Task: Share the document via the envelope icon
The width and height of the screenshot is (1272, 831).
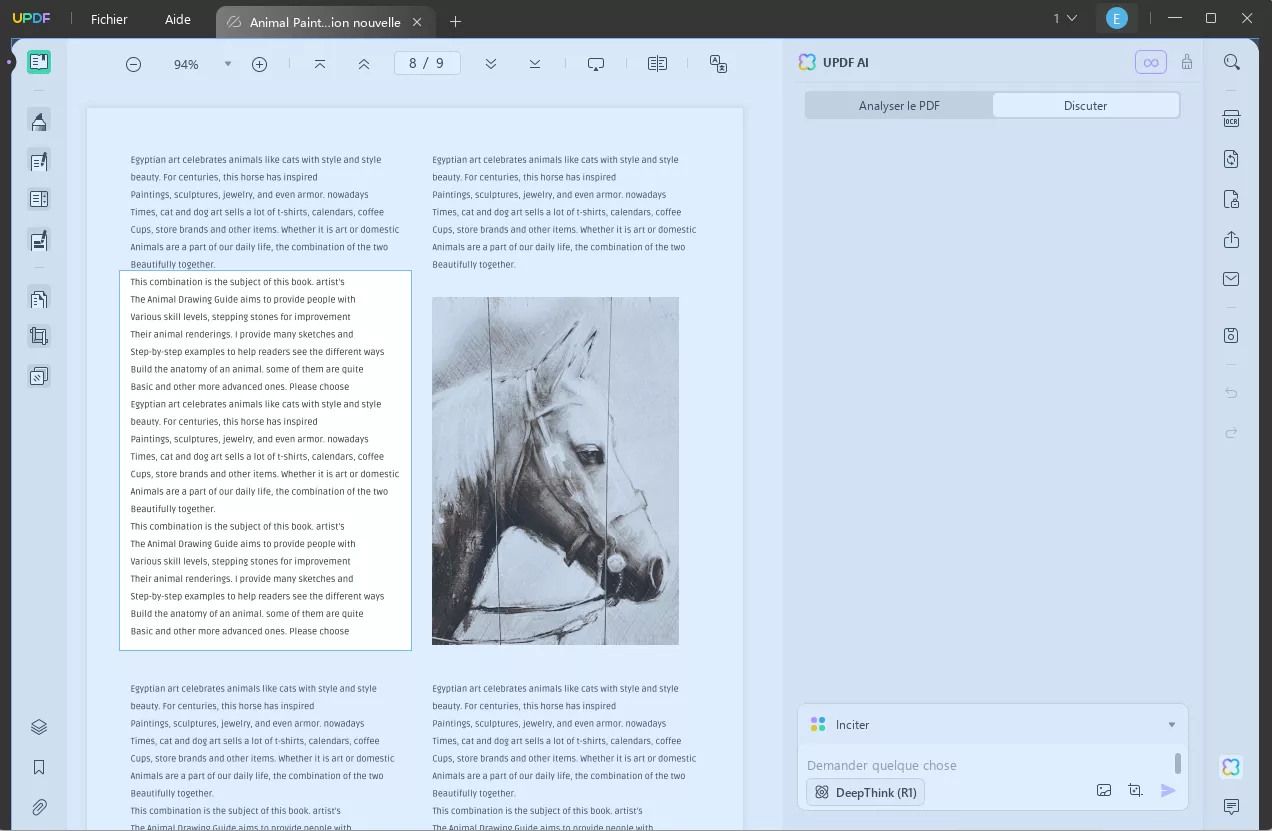Action: (x=1231, y=278)
